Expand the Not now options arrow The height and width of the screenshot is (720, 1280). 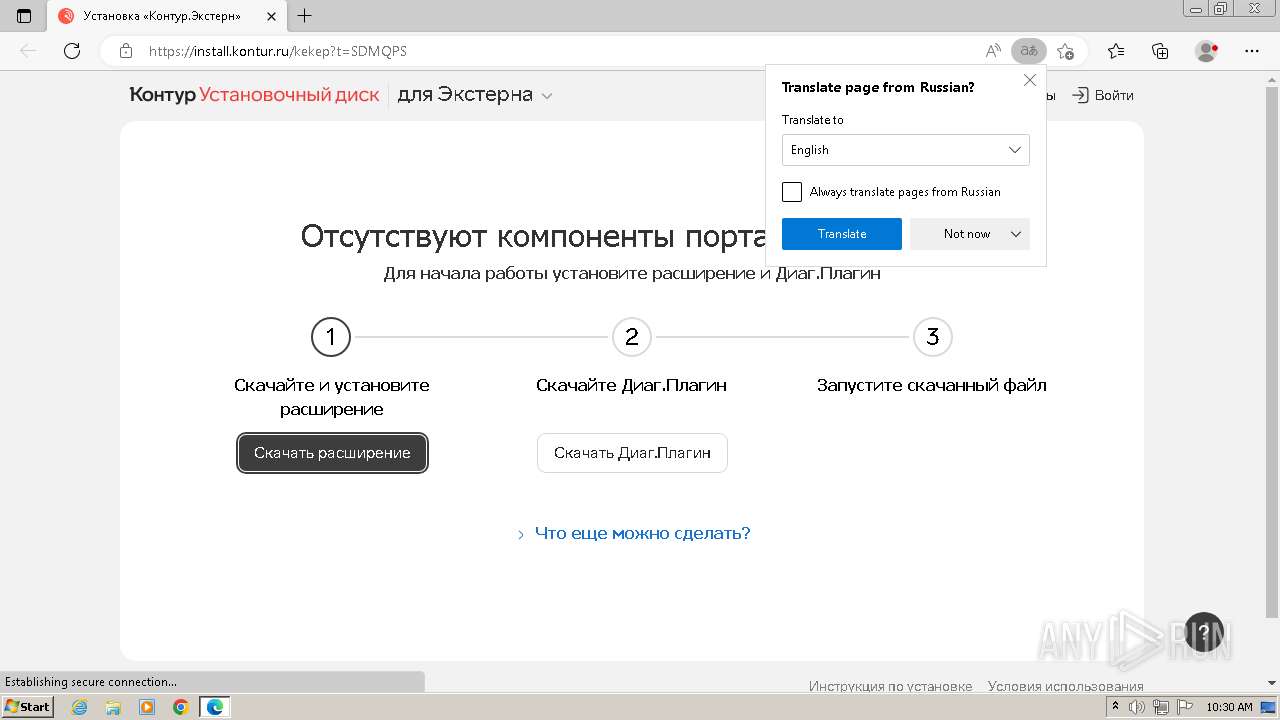1017,234
